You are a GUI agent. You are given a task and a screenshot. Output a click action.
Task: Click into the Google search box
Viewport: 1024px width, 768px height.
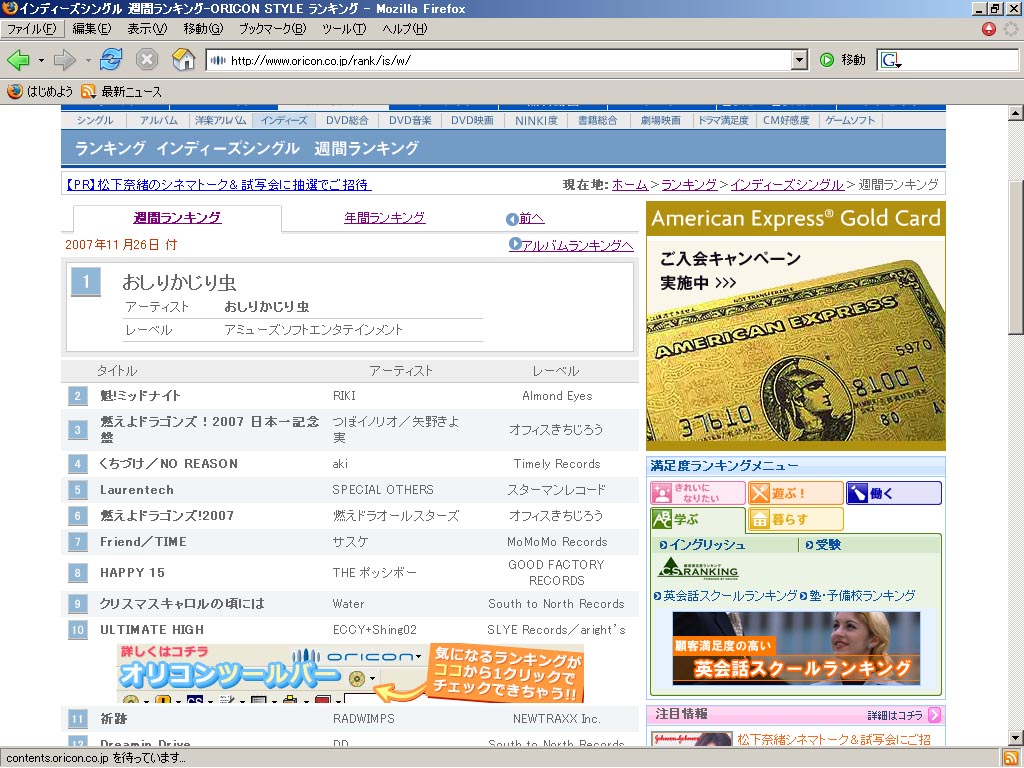(x=959, y=60)
